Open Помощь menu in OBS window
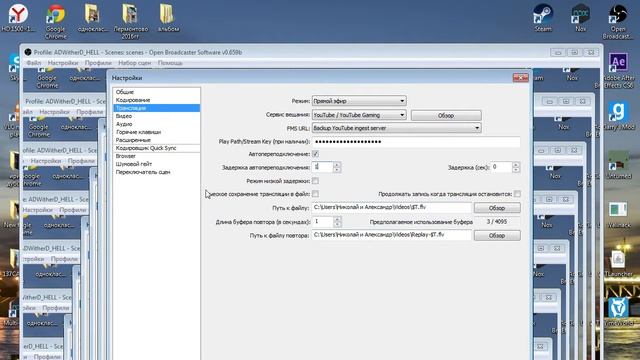This screenshot has width=640, height=360. (x=170, y=63)
